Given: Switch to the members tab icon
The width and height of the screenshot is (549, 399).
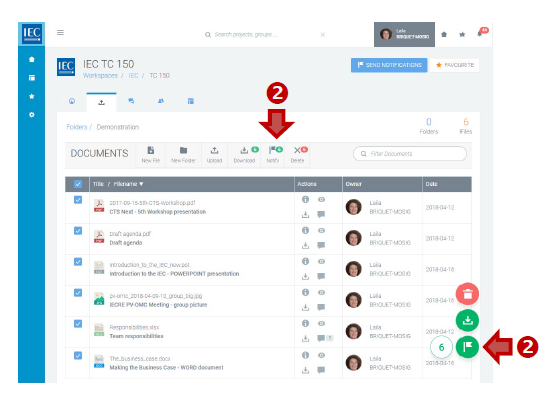Looking at the screenshot, I should (x=161, y=101).
